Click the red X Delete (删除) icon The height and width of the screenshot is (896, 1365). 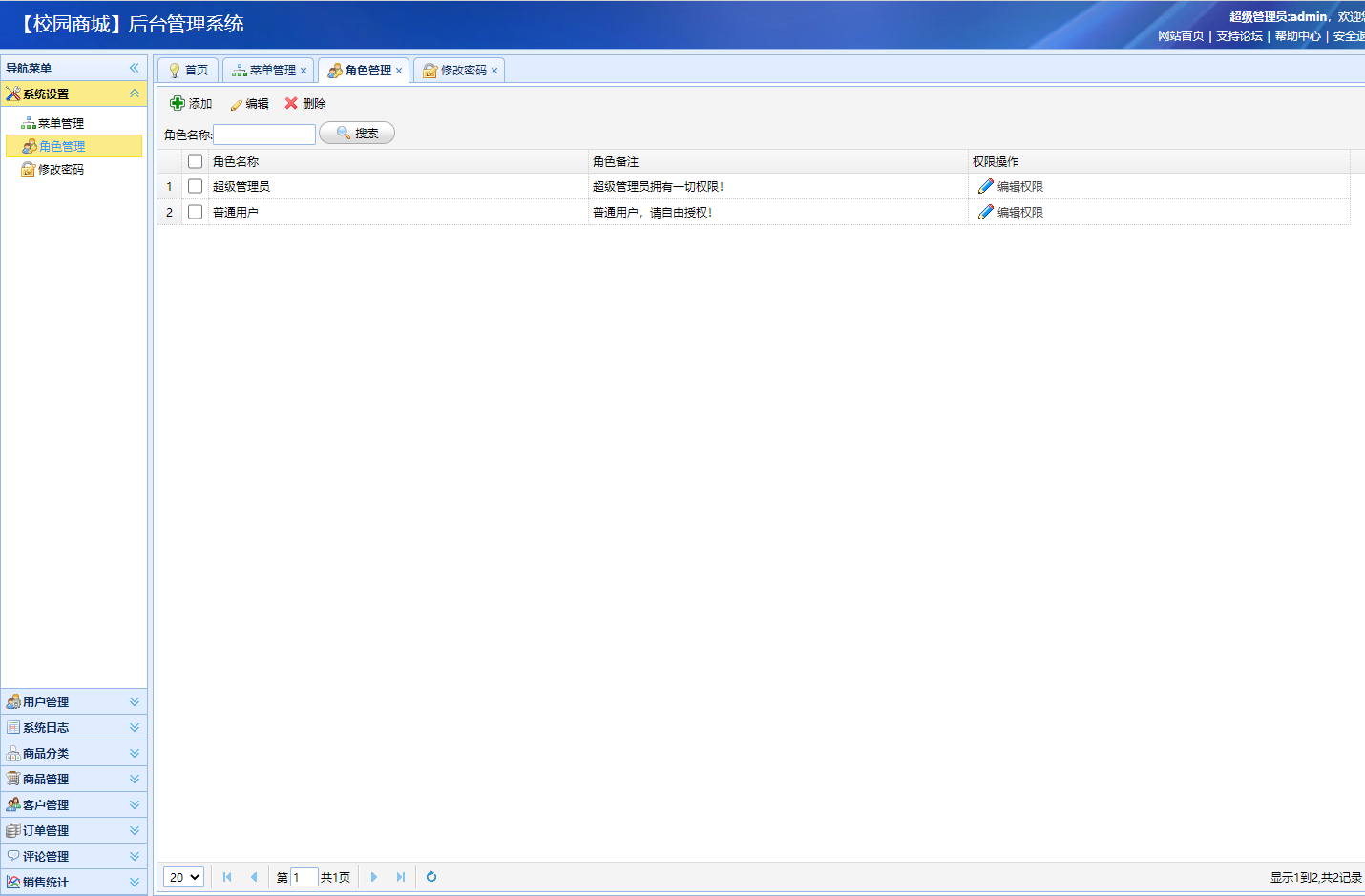(291, 103)
